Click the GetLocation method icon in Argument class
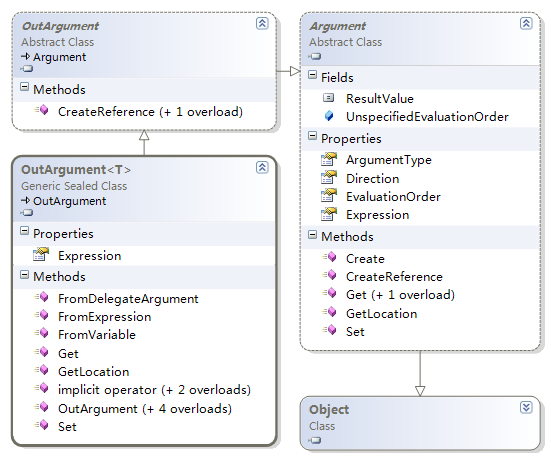551x460 pixels. 329,312
